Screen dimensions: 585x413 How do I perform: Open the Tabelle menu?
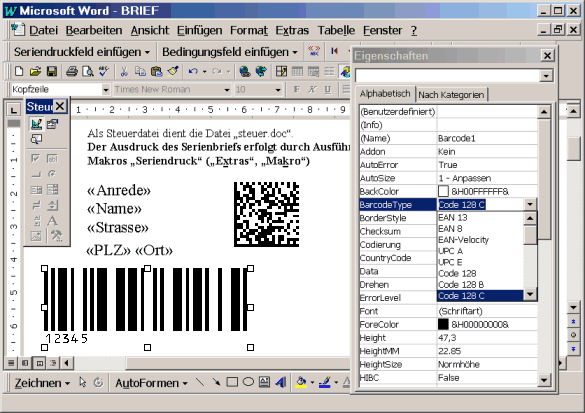coord(336,30)
